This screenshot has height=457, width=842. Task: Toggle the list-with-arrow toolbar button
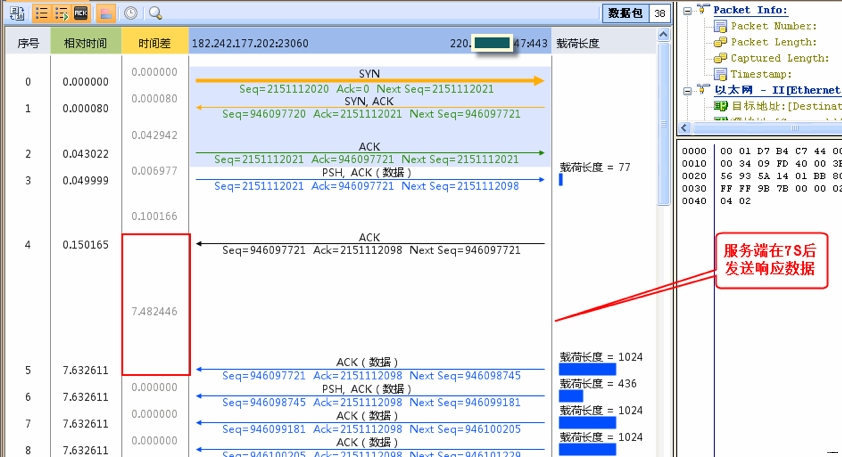61,13
